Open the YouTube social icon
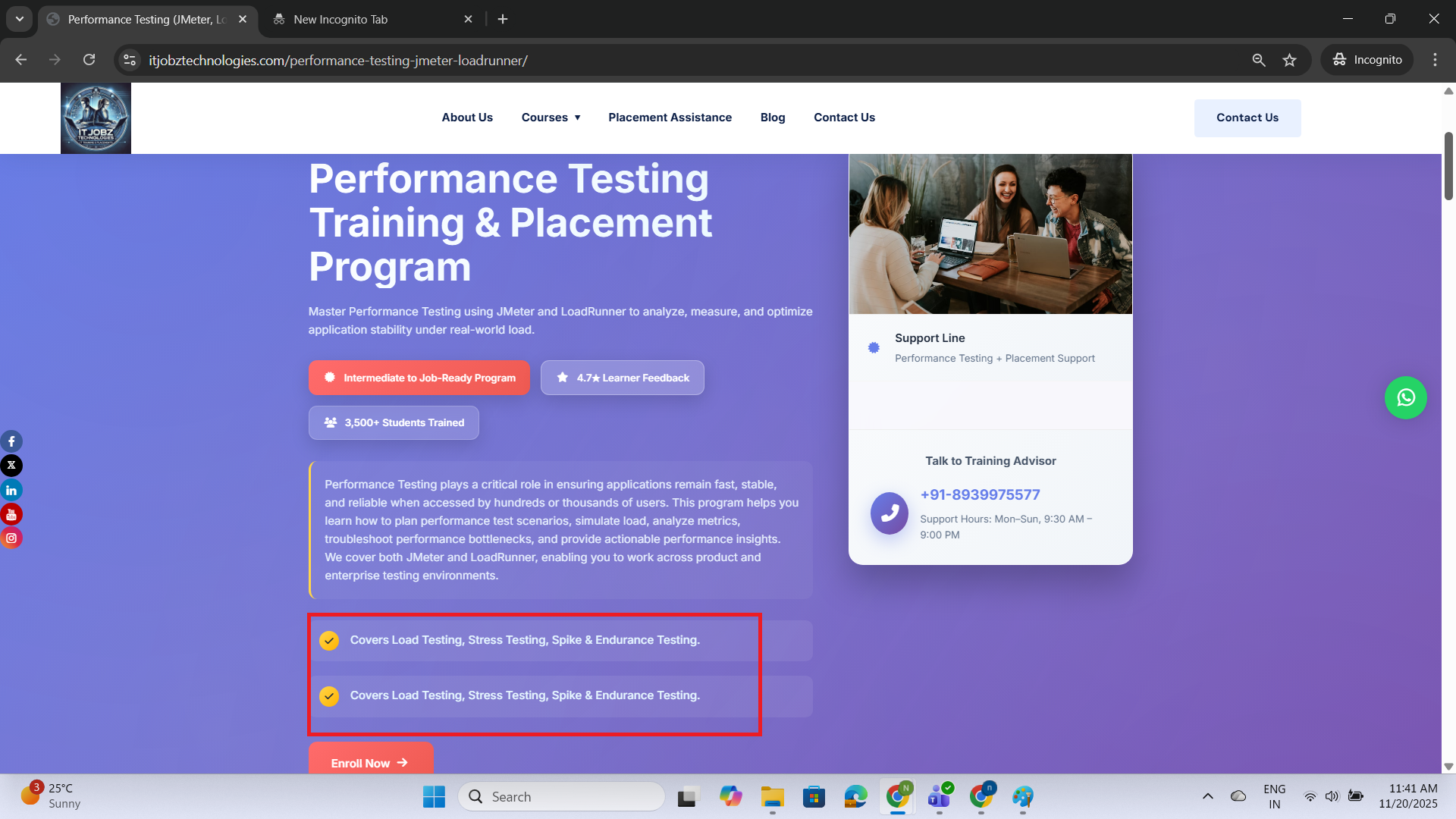Image resolution: width=1456 pixels, height=819 pixels. (x=11, y=514)
